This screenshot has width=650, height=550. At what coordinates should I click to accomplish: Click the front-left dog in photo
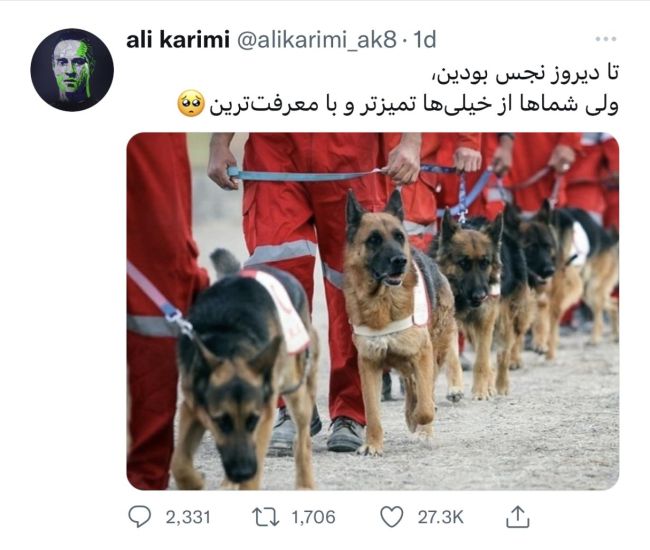(x=245, y=369)
